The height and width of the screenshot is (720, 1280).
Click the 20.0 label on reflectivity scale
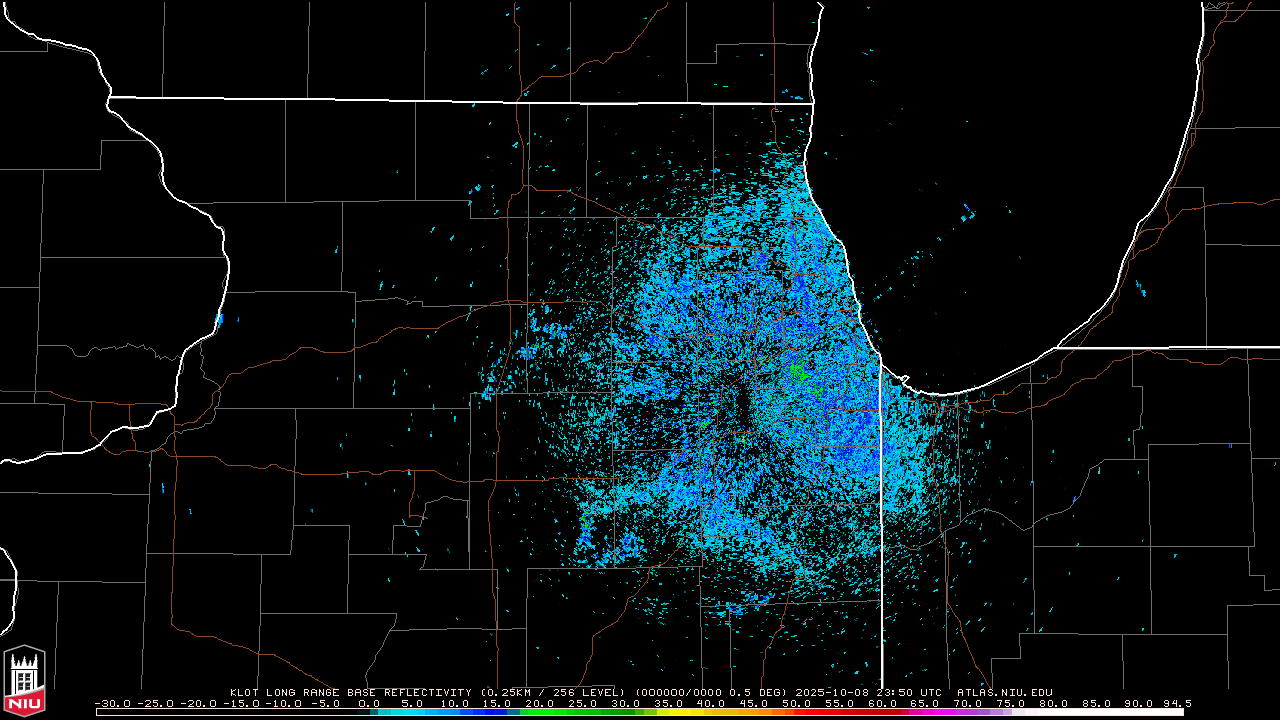[539, 703]
